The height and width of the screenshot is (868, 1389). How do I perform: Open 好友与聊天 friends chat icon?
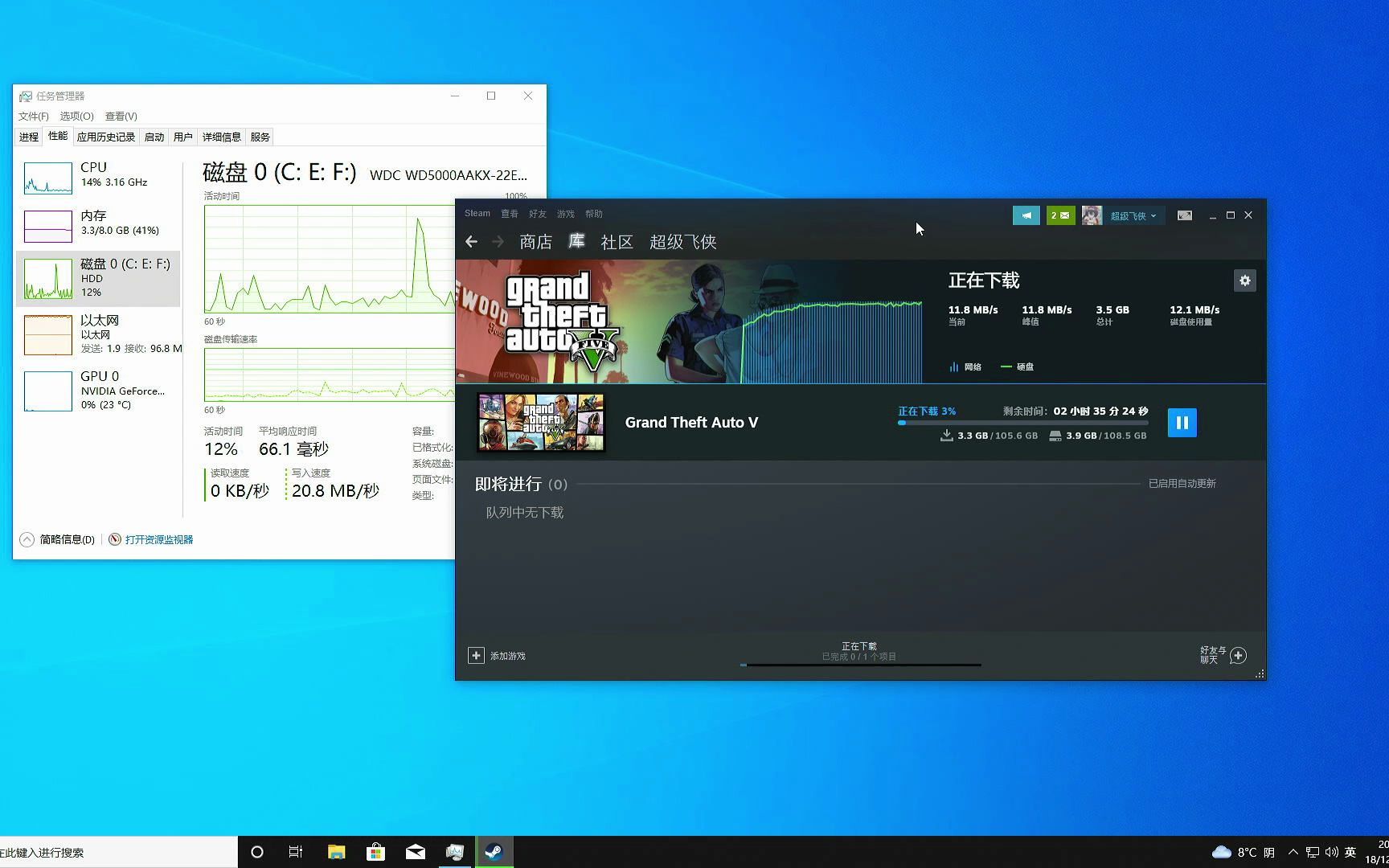[x=1238, y=656]
